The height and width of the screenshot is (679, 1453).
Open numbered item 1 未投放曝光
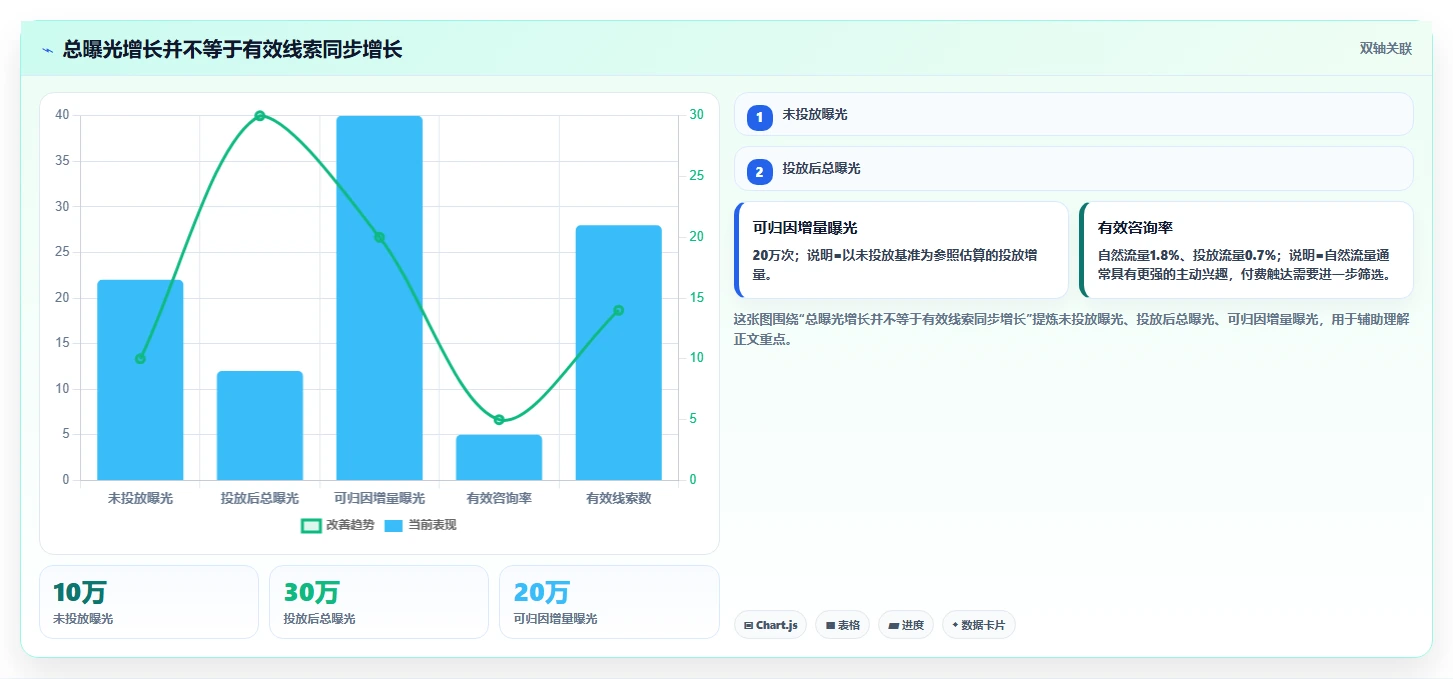[1073, 114]
